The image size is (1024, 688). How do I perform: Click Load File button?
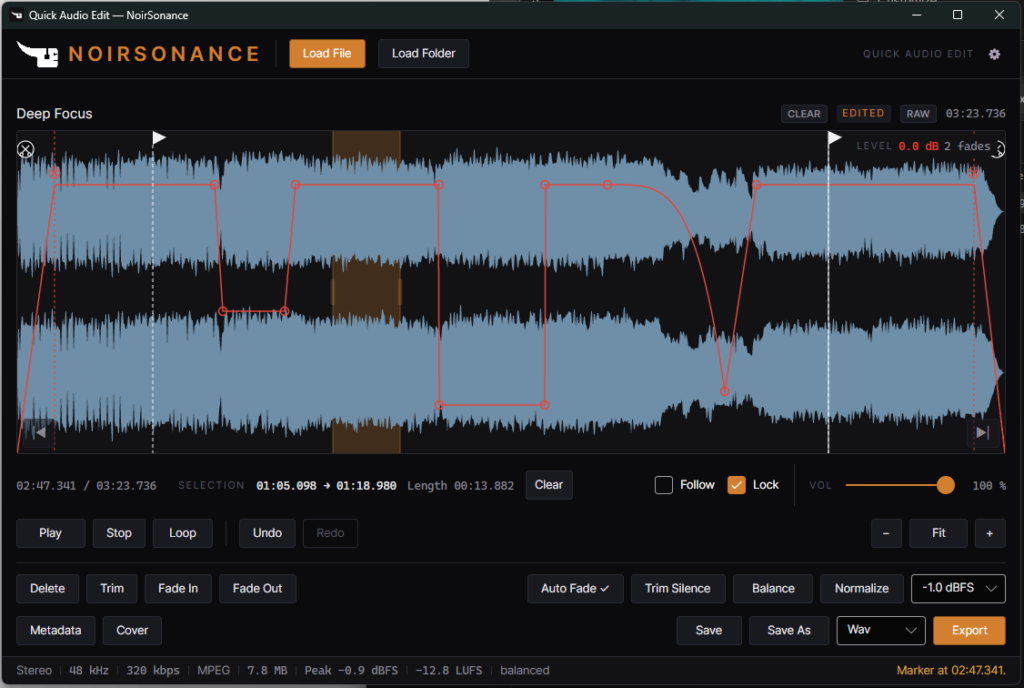tap(327, 54)
